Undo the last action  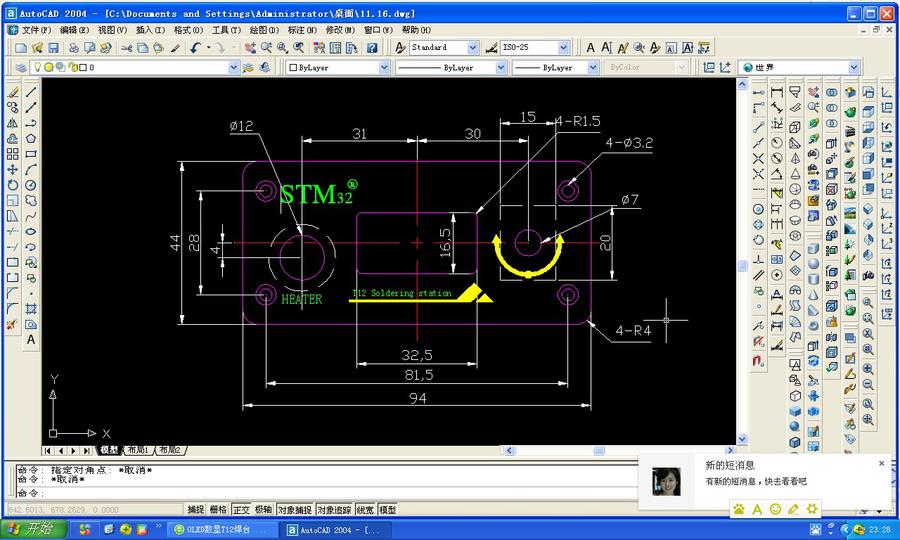point(195,48)
